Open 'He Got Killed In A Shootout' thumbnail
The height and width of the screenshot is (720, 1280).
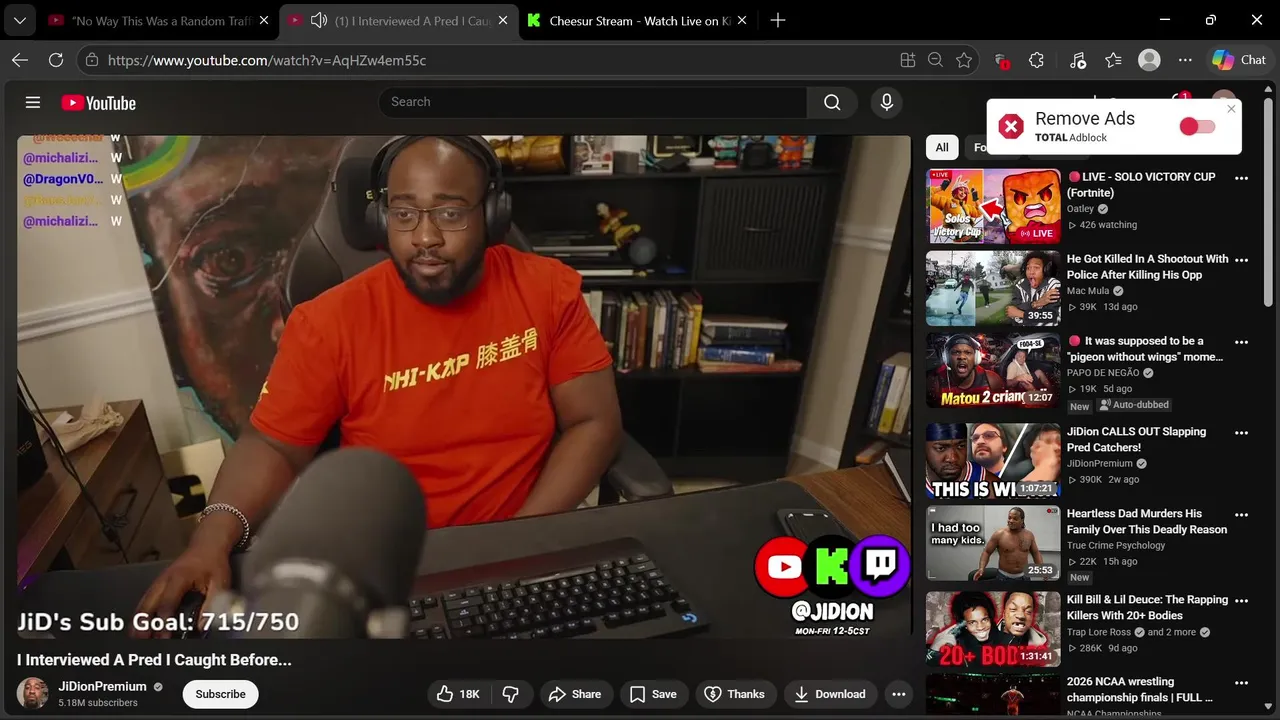pyautogui.click(x=993, y=288)
